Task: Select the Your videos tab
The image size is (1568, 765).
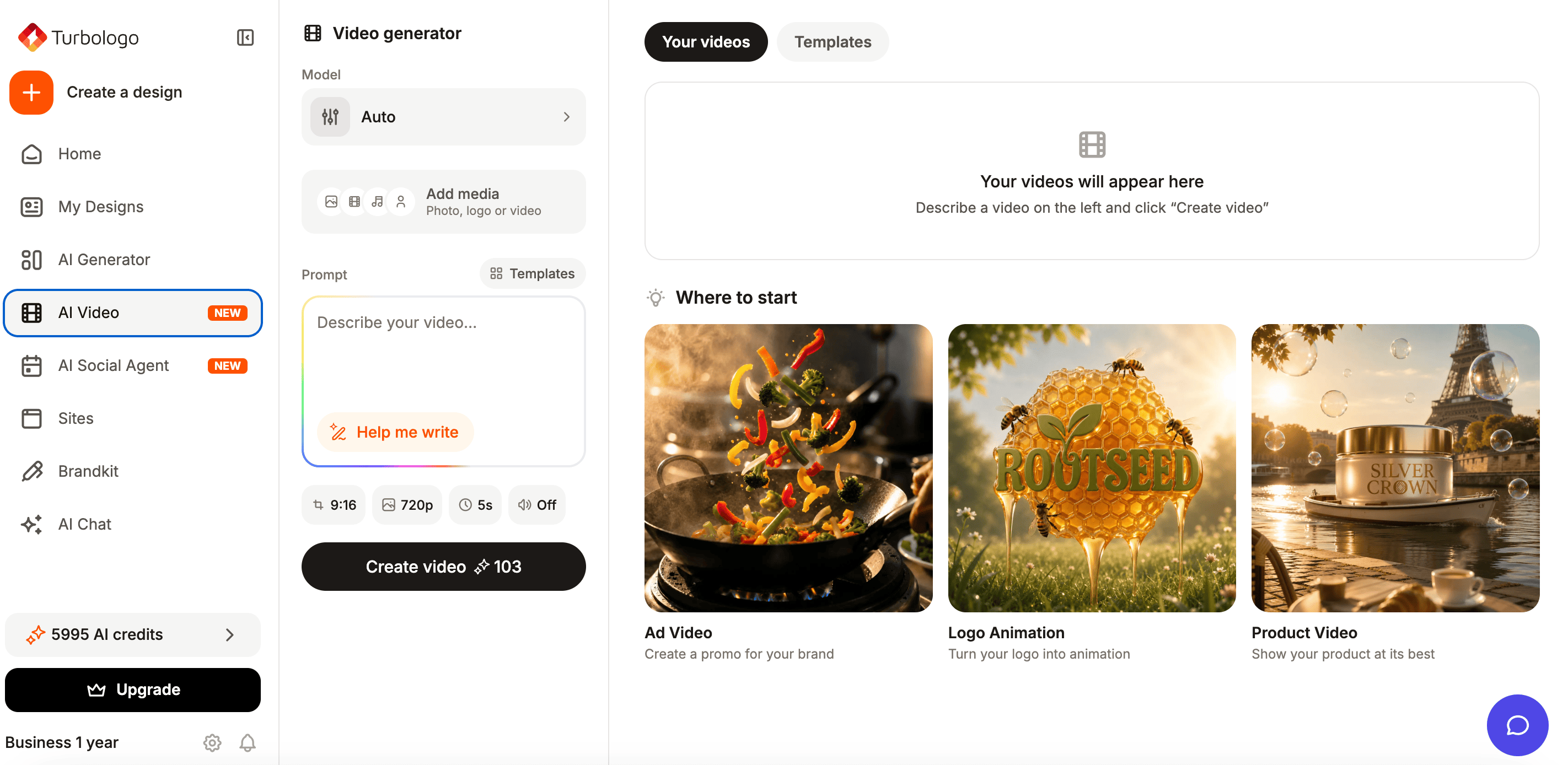Action: [706, 42]
